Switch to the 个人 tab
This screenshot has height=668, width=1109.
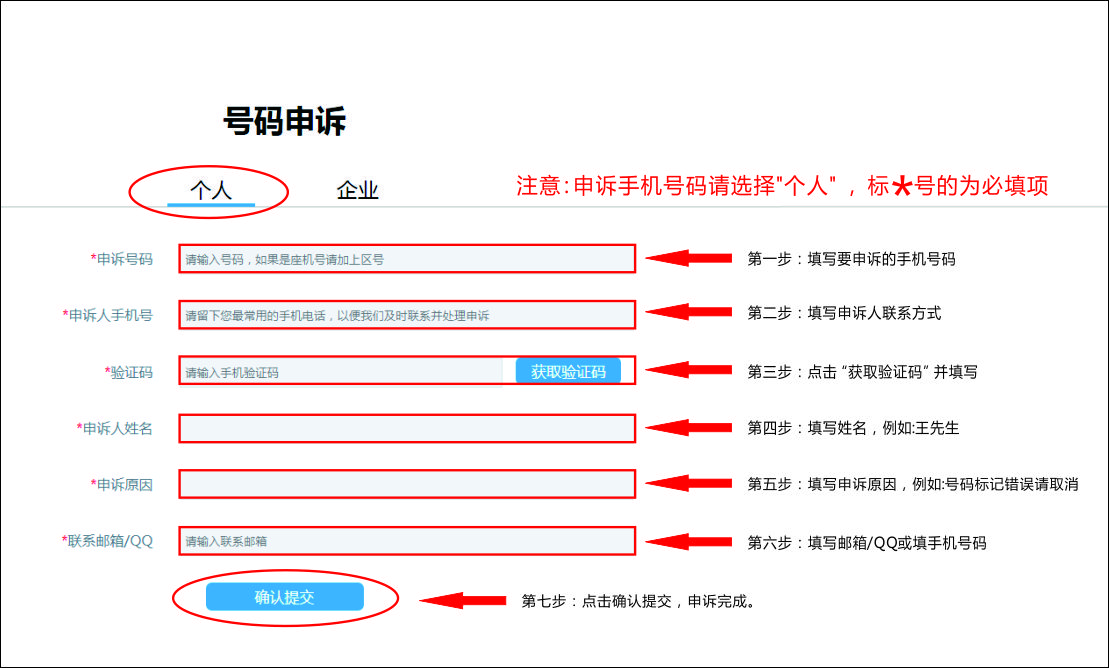[x=211, y=190]
